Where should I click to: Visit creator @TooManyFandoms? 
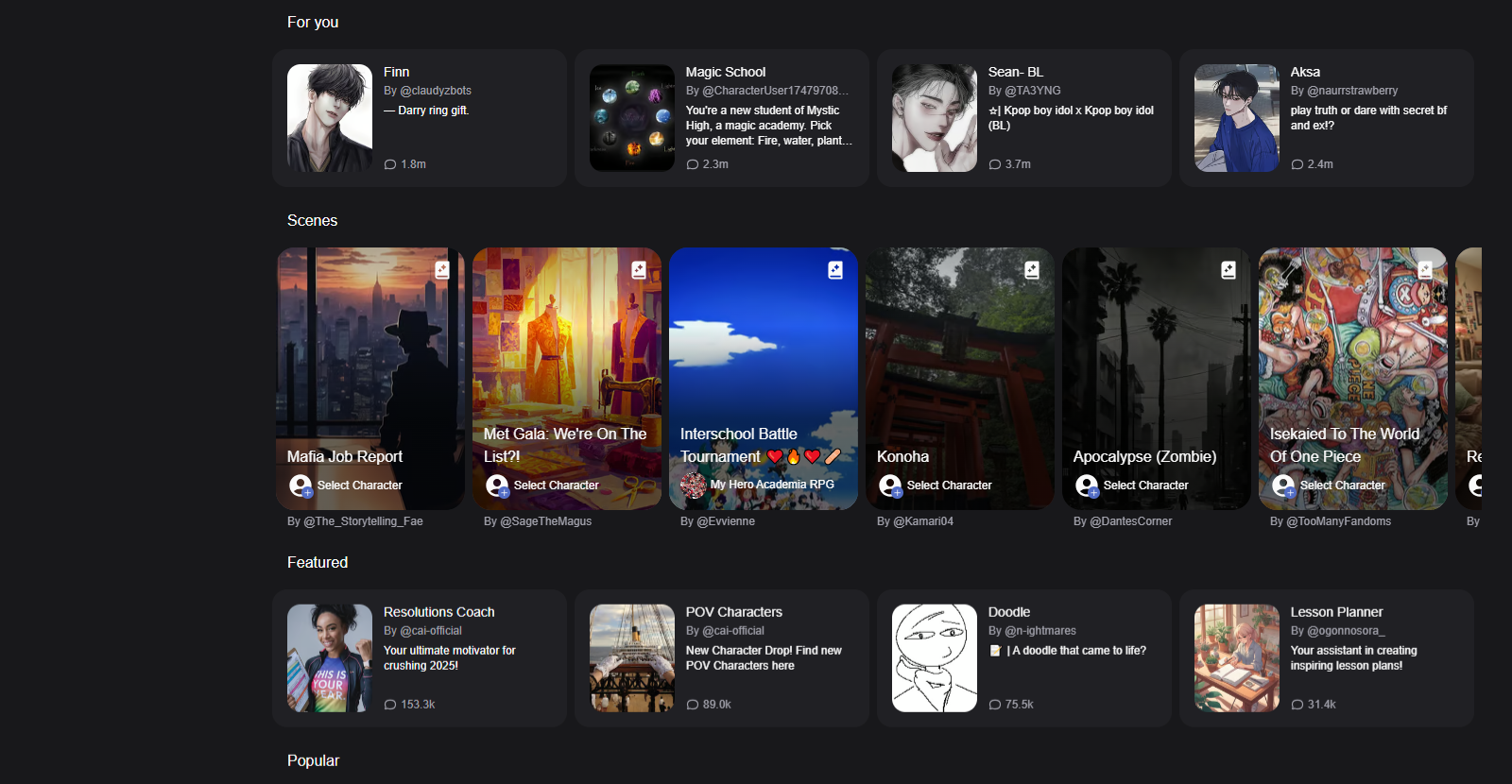pyautogui.click(x=1338, y=521)
